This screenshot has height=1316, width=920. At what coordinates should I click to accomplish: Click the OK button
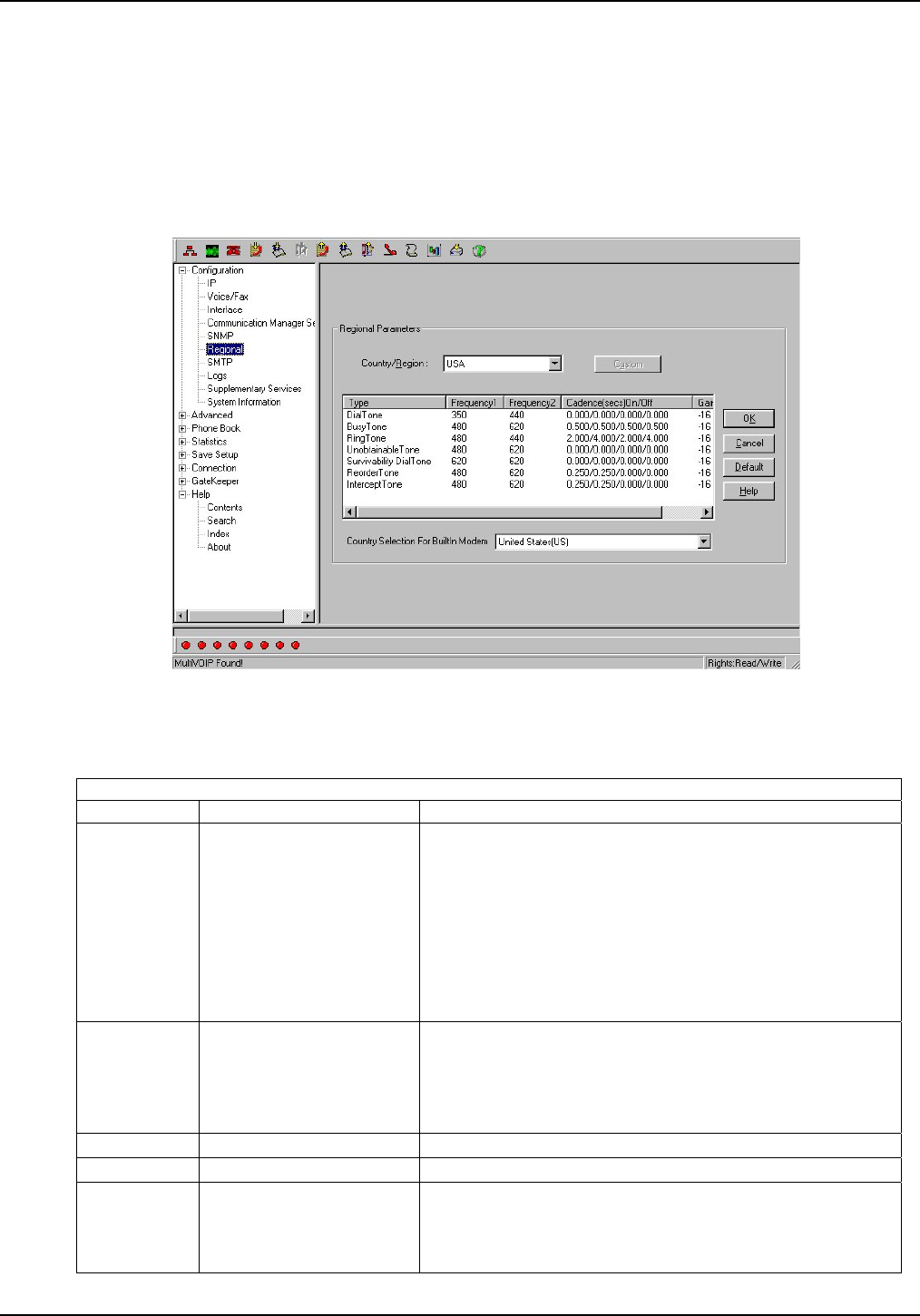pos(749,419)
